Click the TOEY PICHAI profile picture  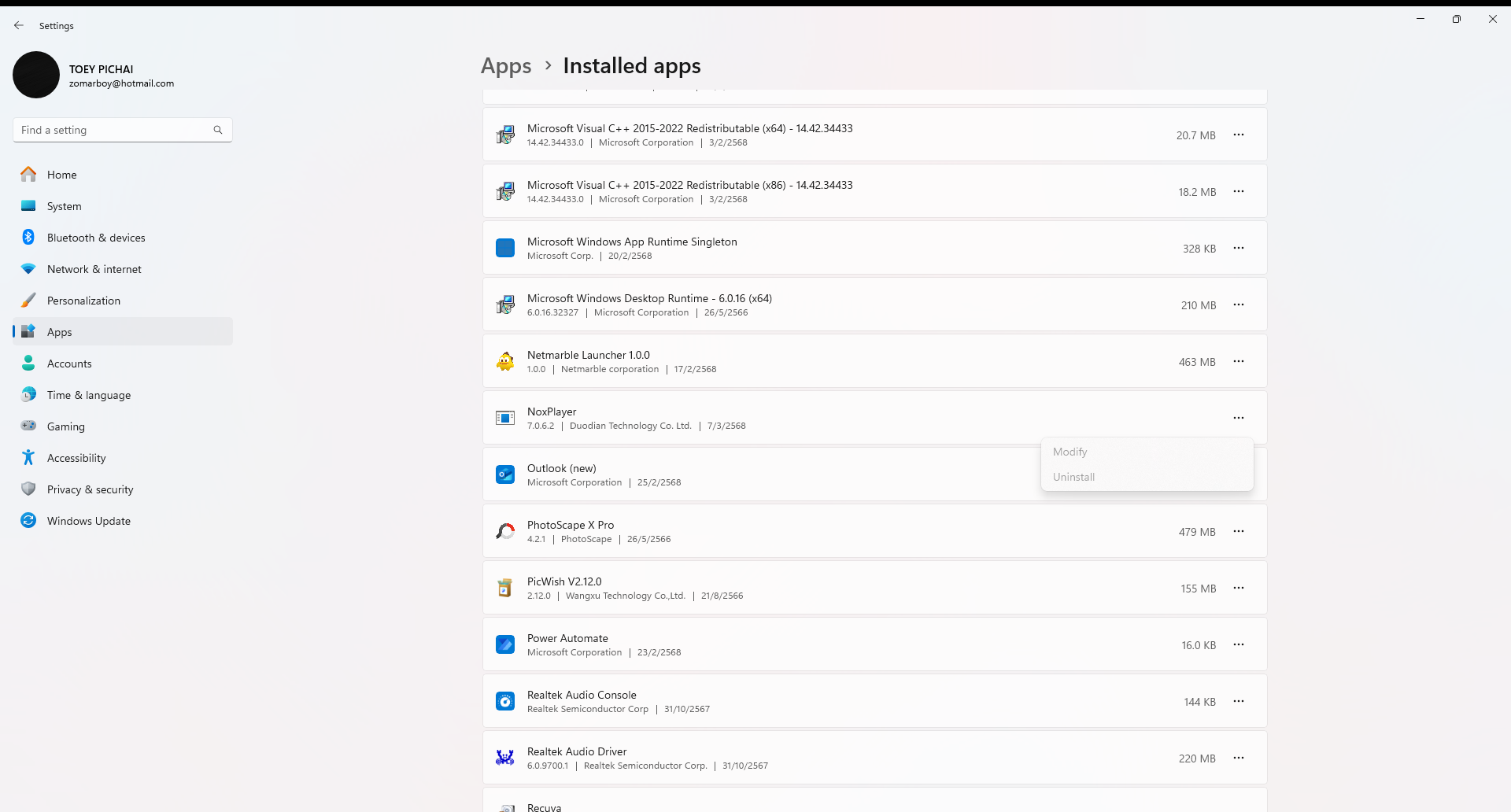36,75
